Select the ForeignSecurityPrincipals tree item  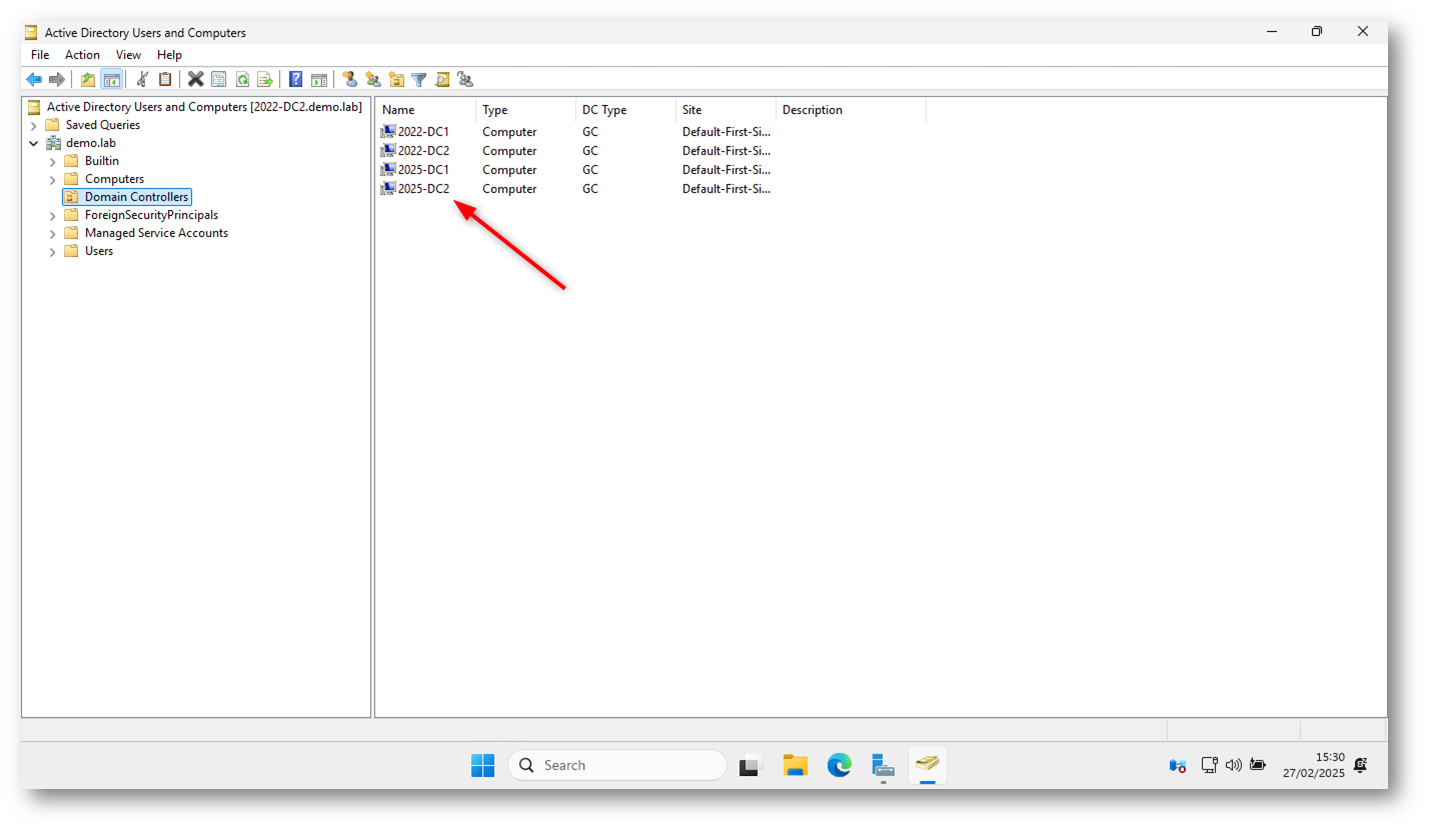(151, 215)
